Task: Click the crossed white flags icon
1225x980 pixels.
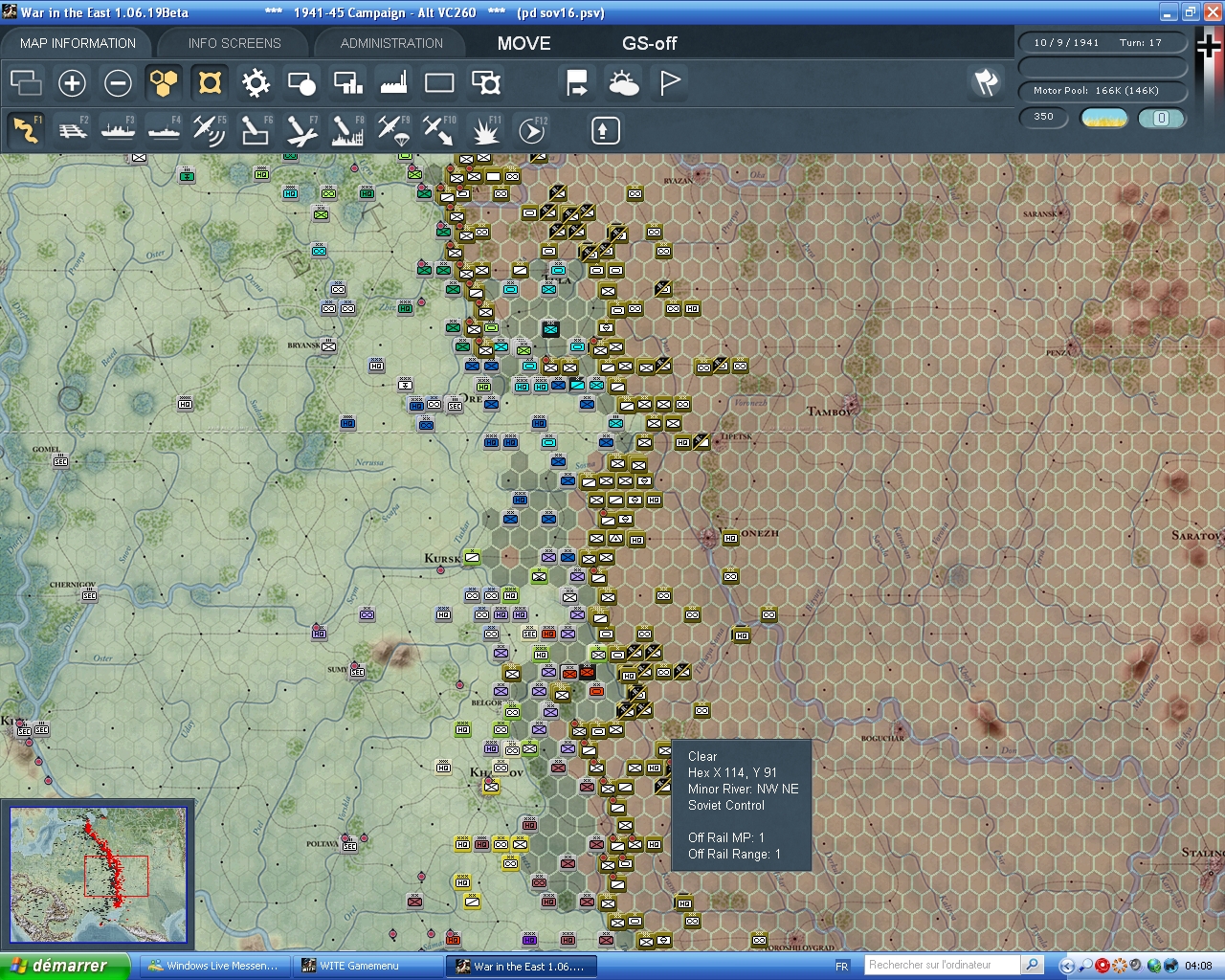Action: pyautogui.click(x=986, y=83)
